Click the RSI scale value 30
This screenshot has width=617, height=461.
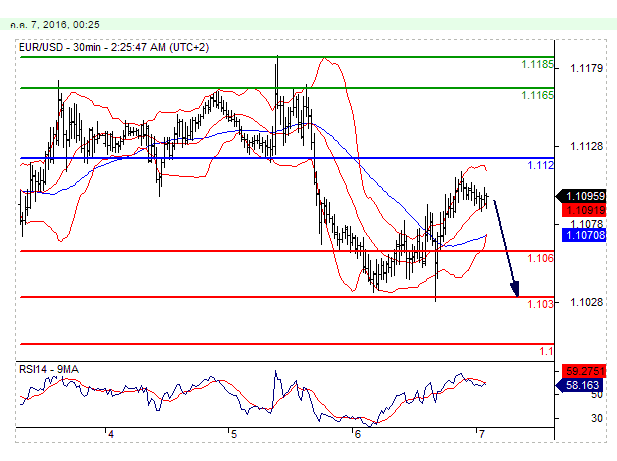[597, 418]
